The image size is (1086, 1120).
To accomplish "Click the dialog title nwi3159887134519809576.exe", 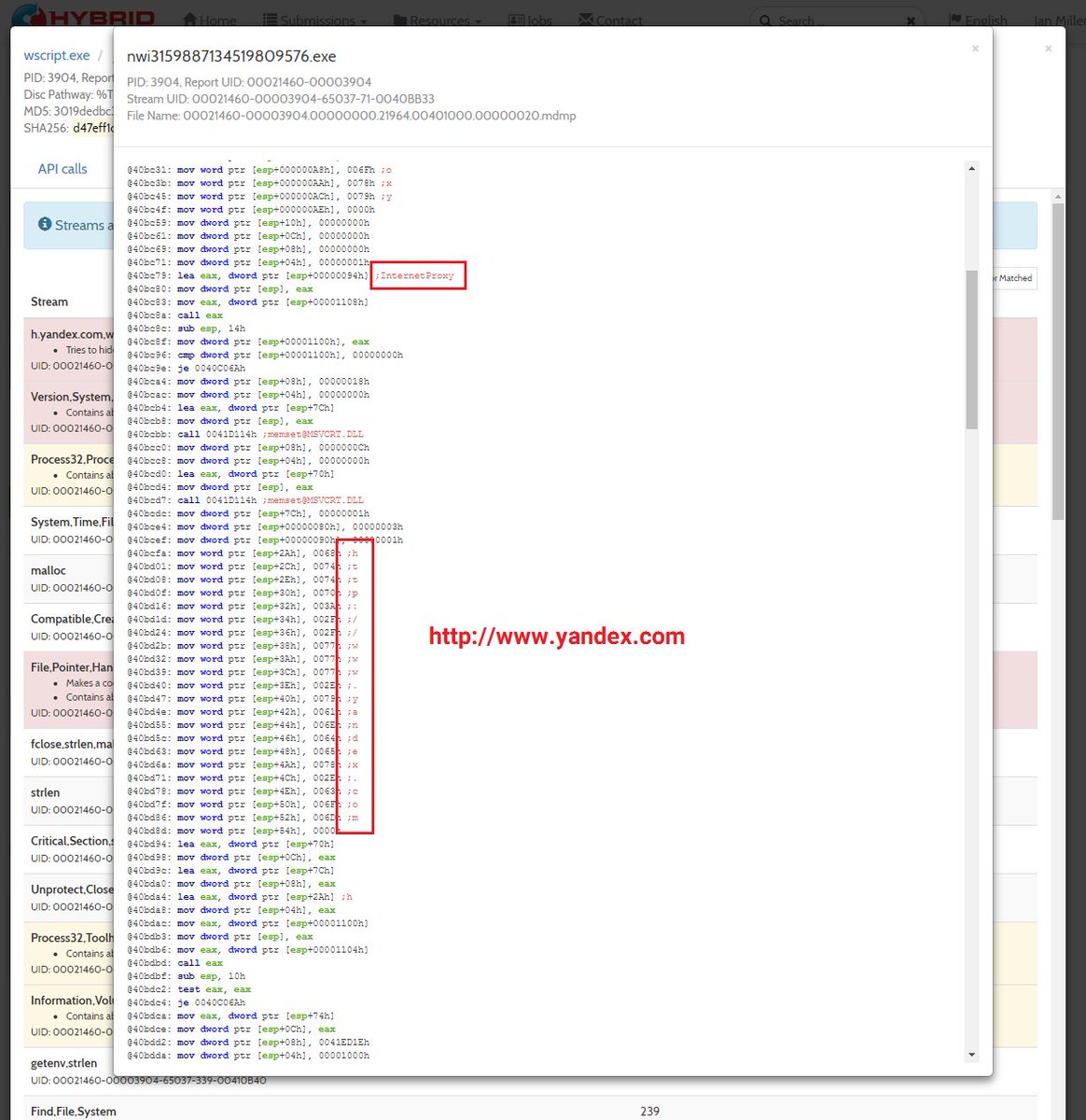I will [x=231, y=57].
